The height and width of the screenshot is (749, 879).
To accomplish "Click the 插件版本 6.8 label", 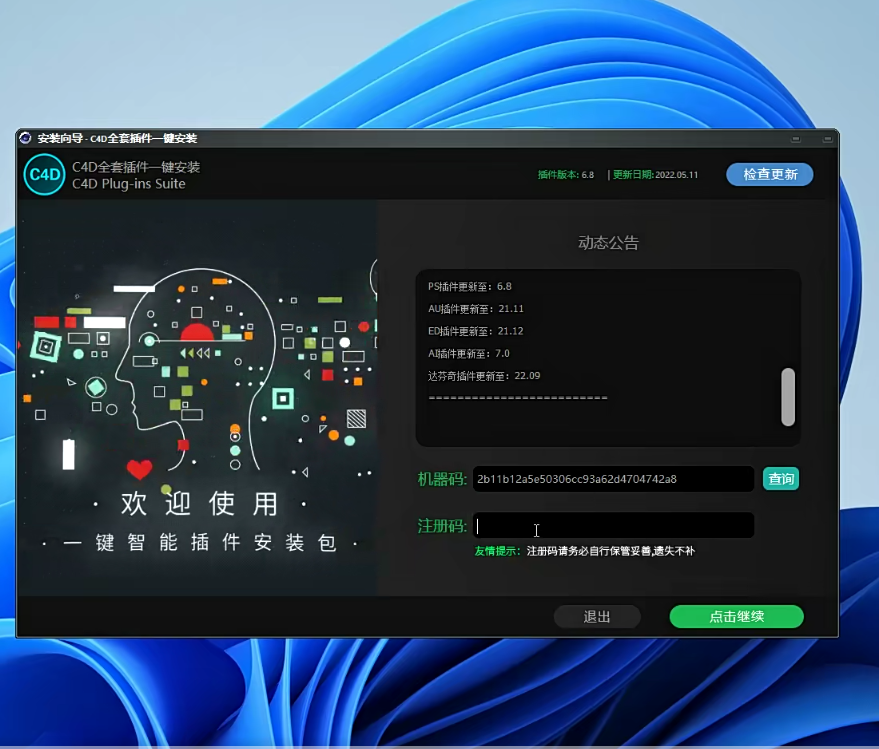I will tap(565, 175).
